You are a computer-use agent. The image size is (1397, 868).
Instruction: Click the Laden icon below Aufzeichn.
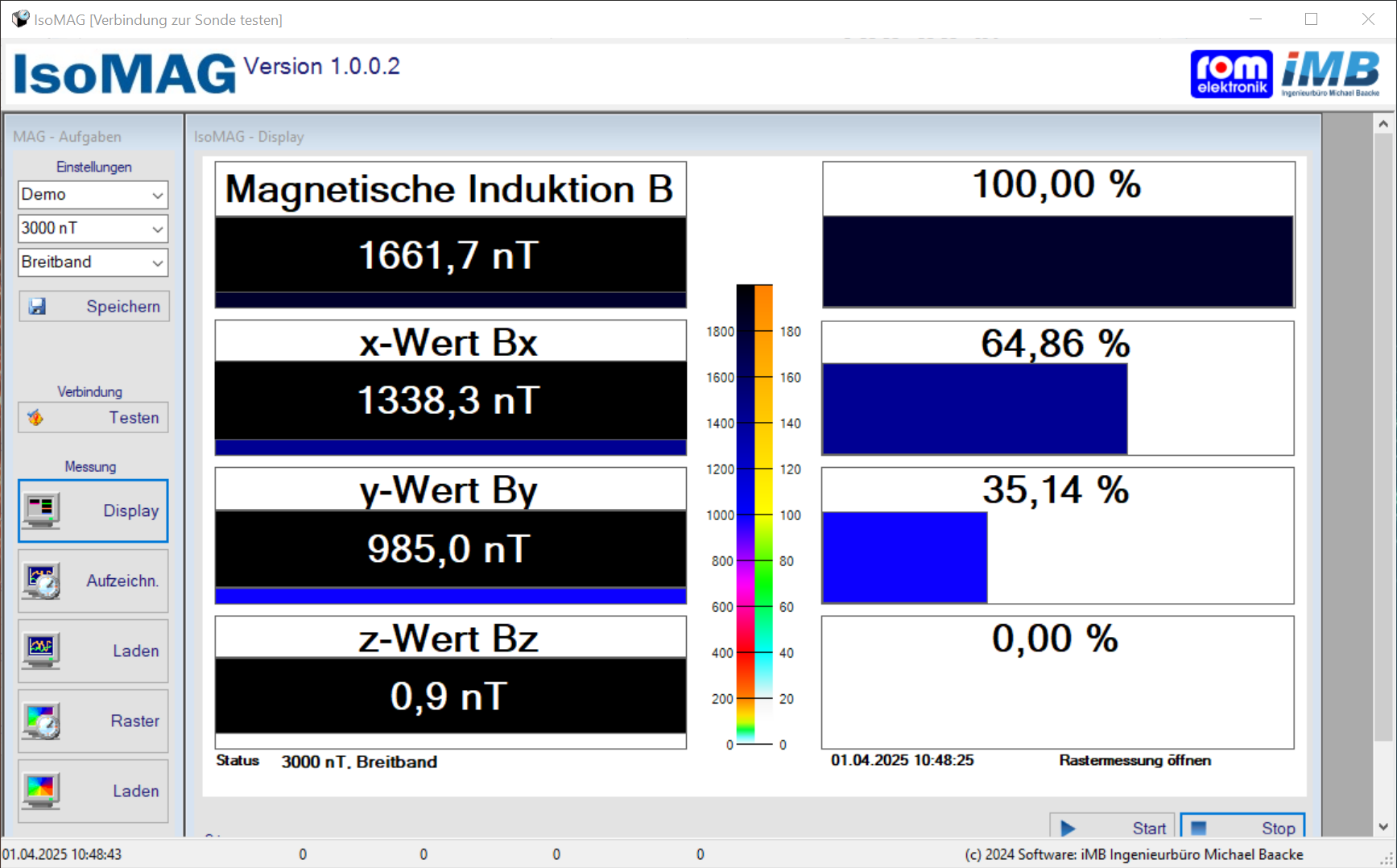pos(41,651)
